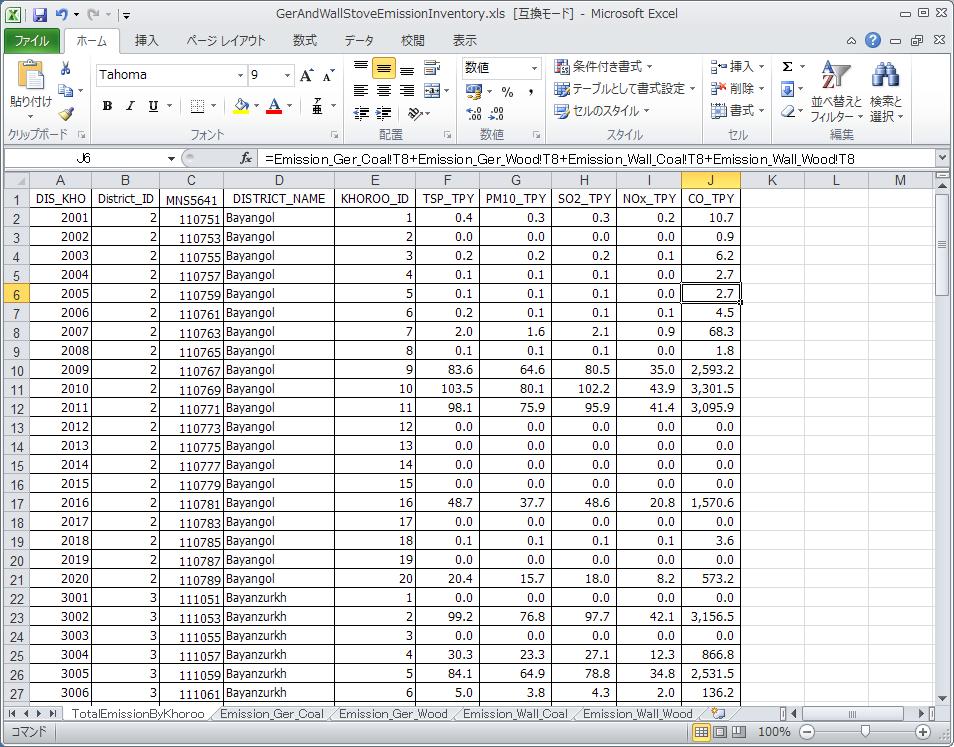
Task: Open the Emission_Ger_Coal sheet tab
Action: [271, 714]
